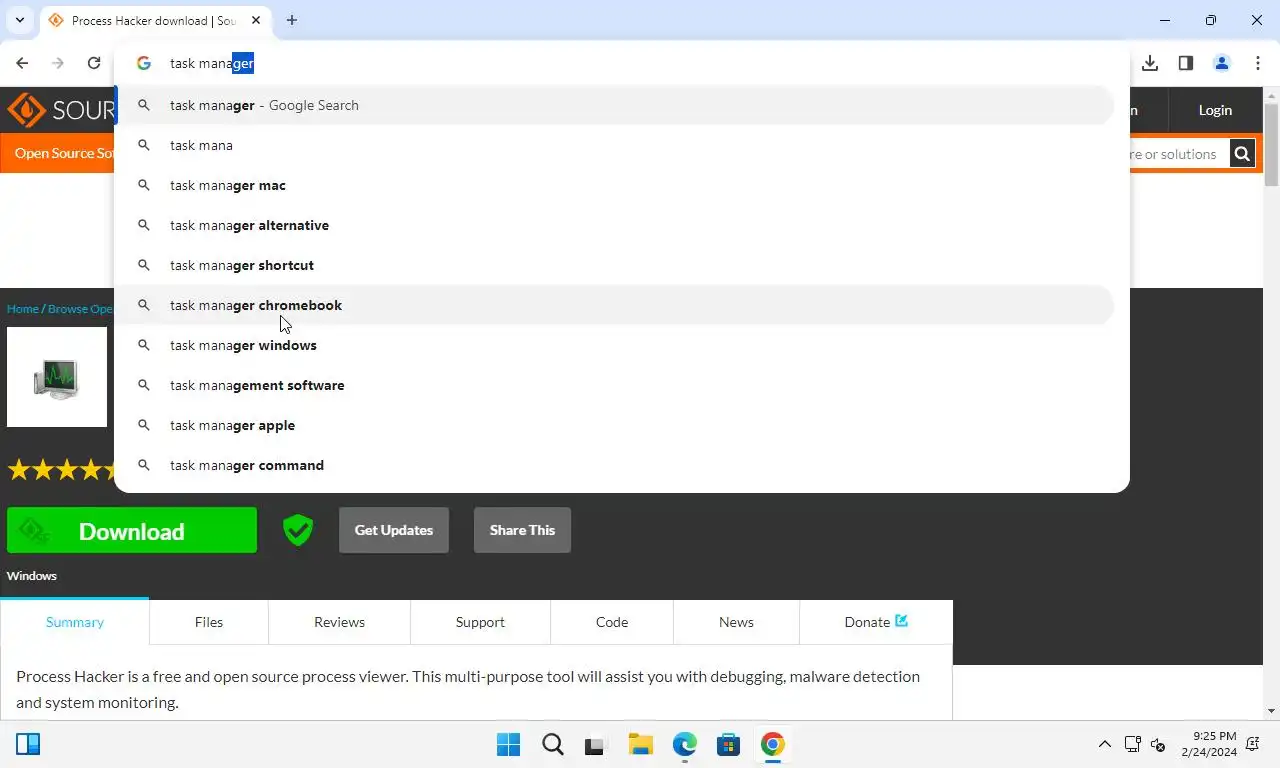Switch to the Reviews tab

click(x=339, y=622)
